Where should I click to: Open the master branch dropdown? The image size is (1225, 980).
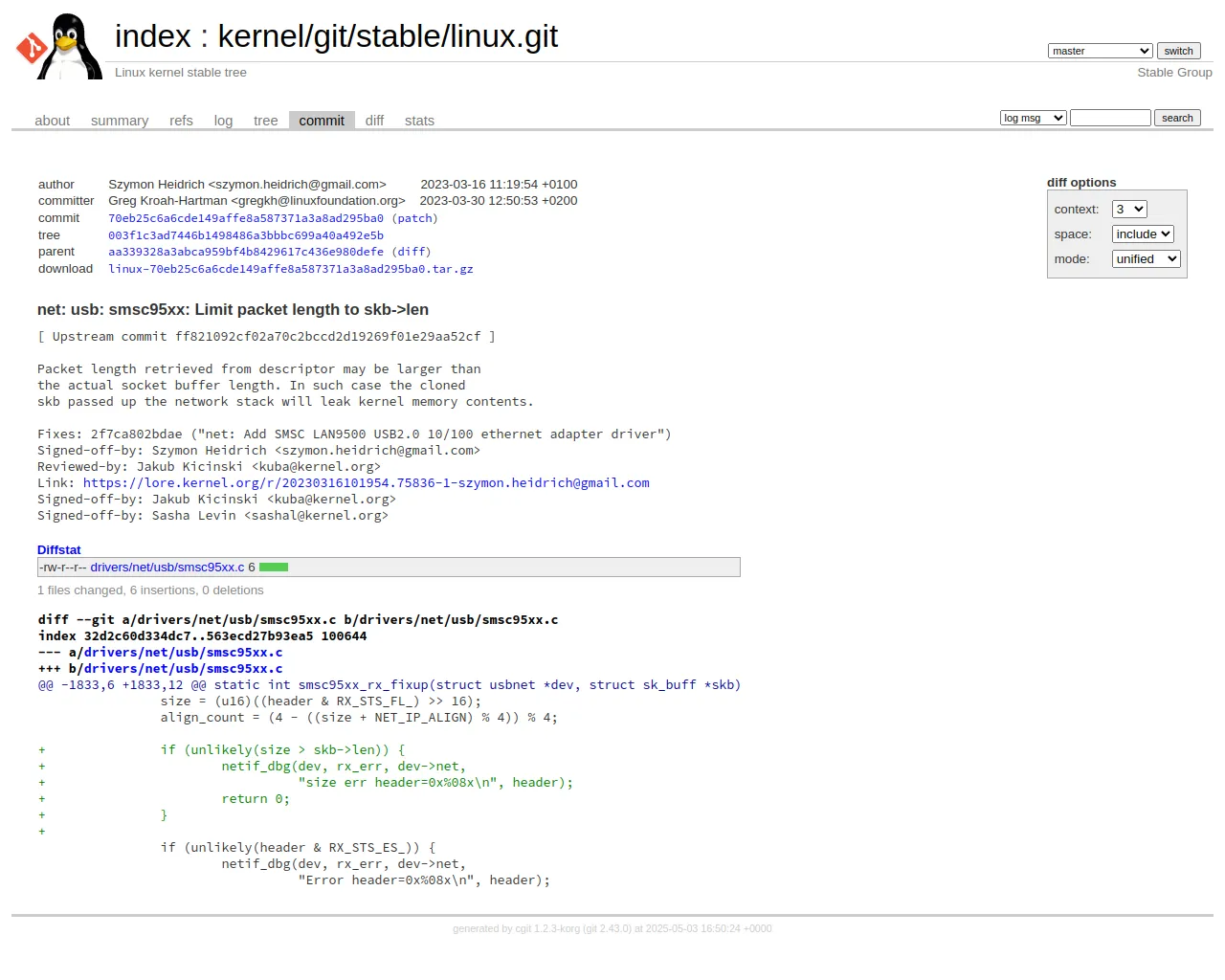point(1100,51)
